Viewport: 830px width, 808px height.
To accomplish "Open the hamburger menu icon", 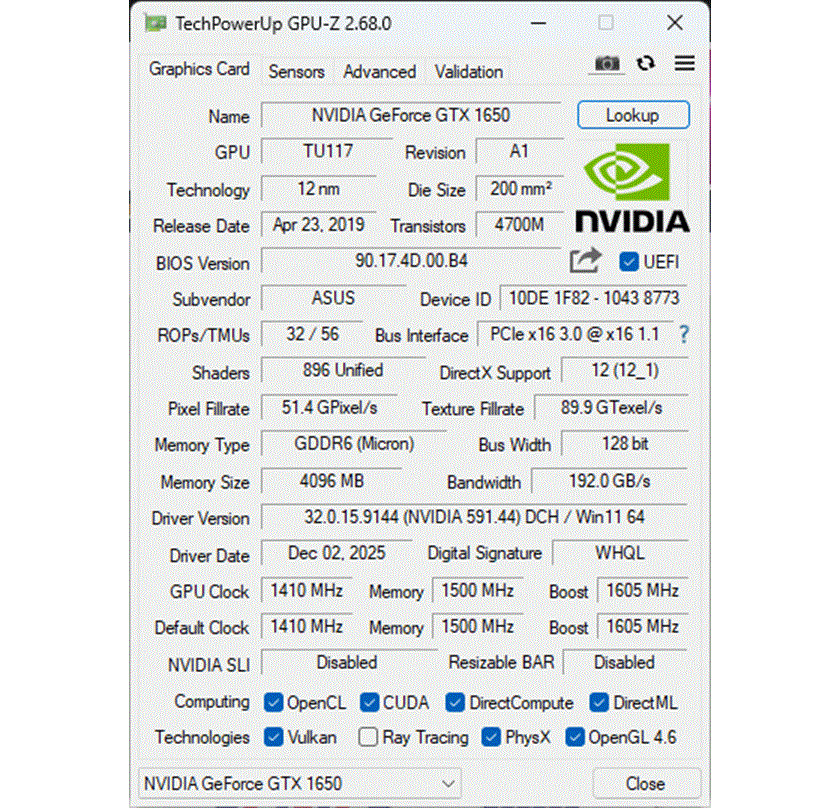I will pos(684,64).
